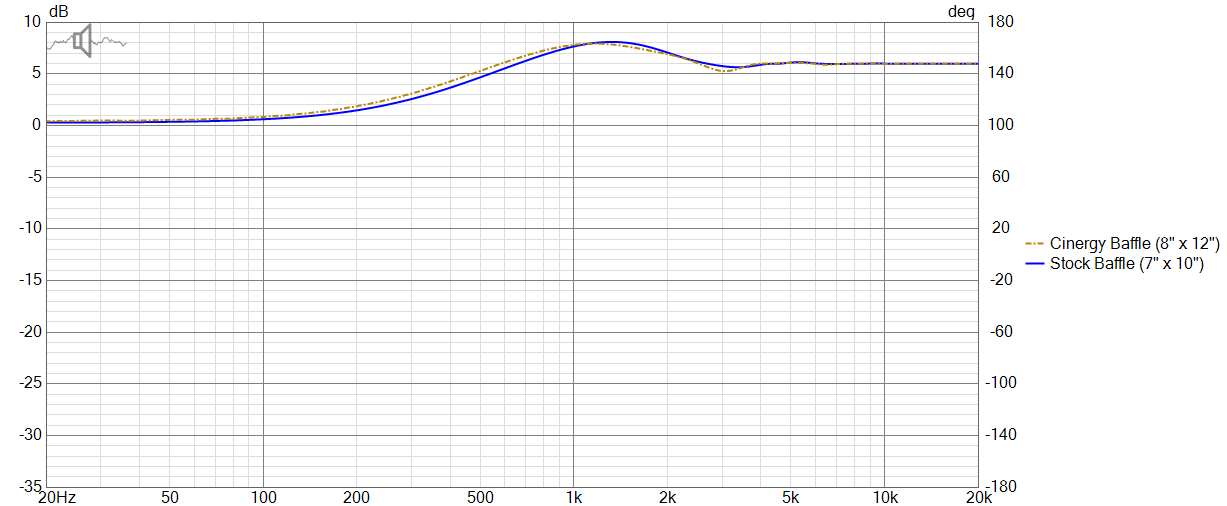Click the 10k frequency axis label
The image size is (1227, 506).
point(884,497)
